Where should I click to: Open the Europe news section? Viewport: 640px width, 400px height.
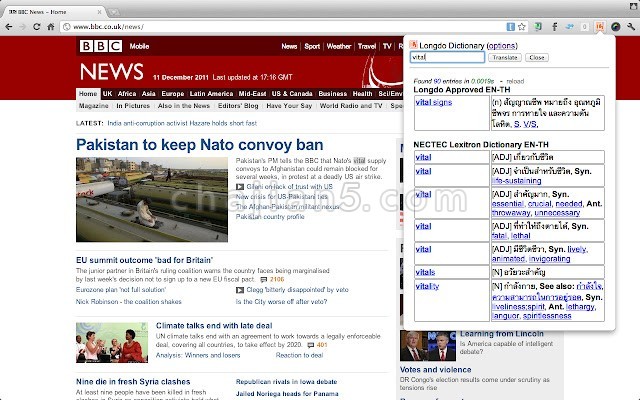tap(173, 94)
